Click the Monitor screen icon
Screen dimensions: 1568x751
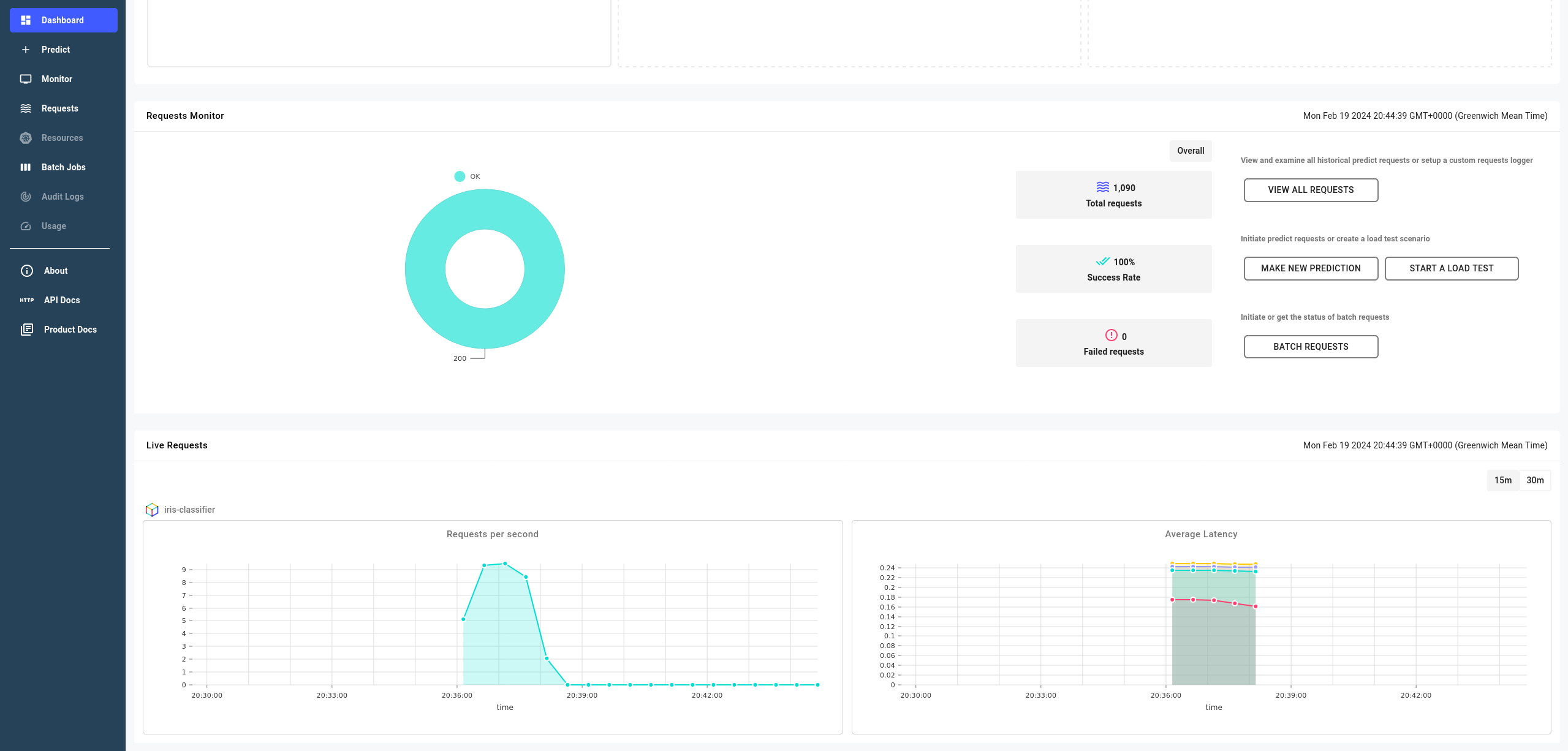(x=26, y=79)
